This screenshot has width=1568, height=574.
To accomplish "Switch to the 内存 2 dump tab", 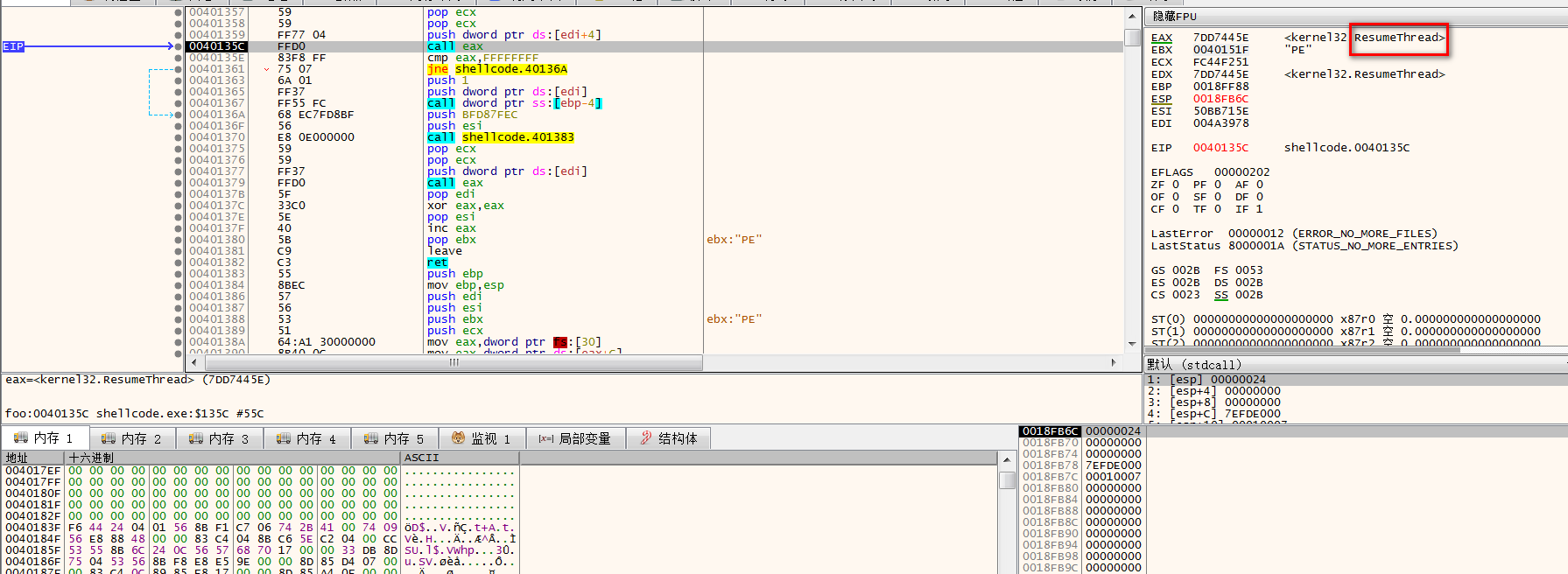I will pos(132,438).
